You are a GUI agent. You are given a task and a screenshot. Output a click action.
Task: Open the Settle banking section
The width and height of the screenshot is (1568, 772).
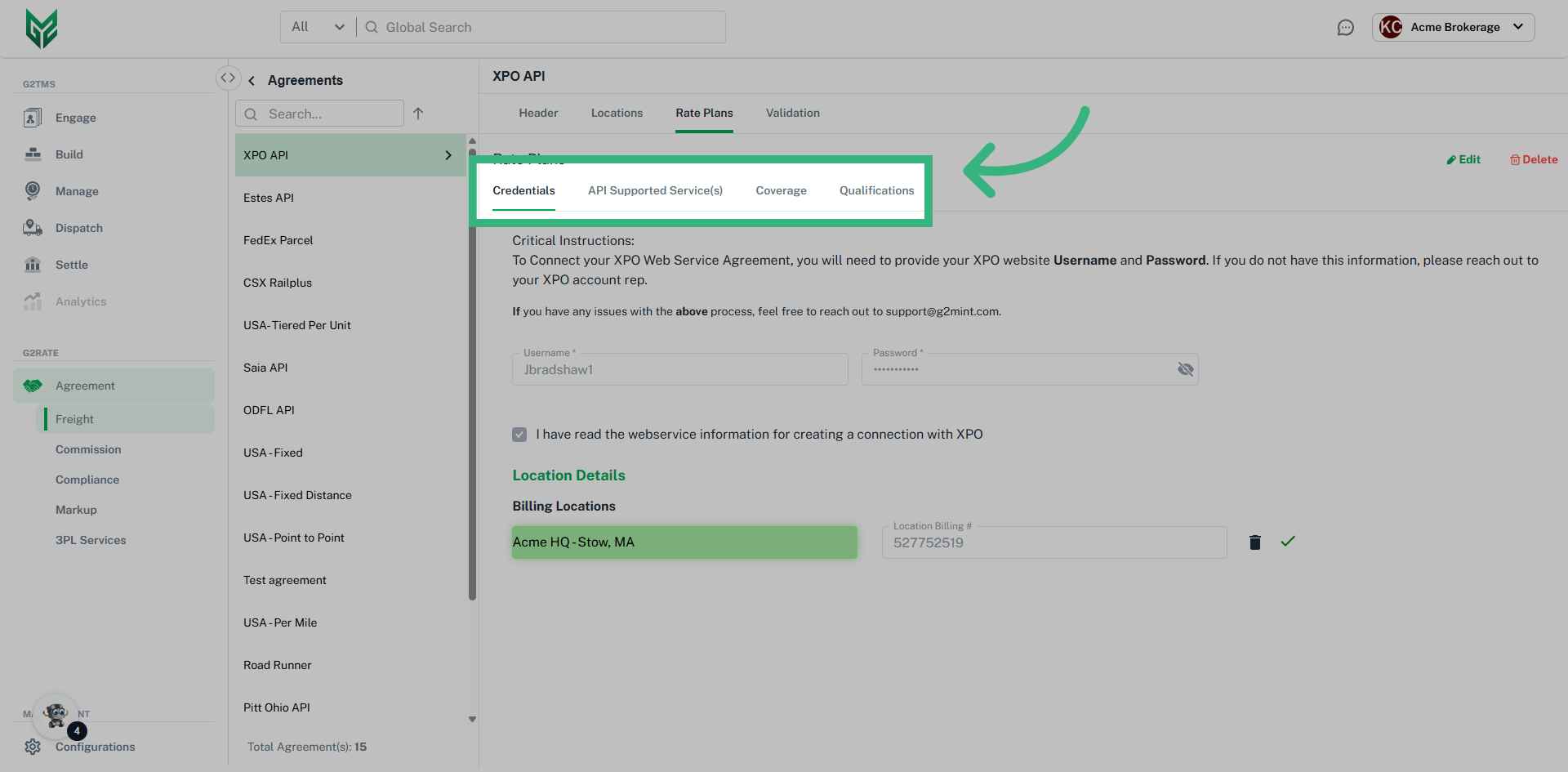[x=33, y=265]
